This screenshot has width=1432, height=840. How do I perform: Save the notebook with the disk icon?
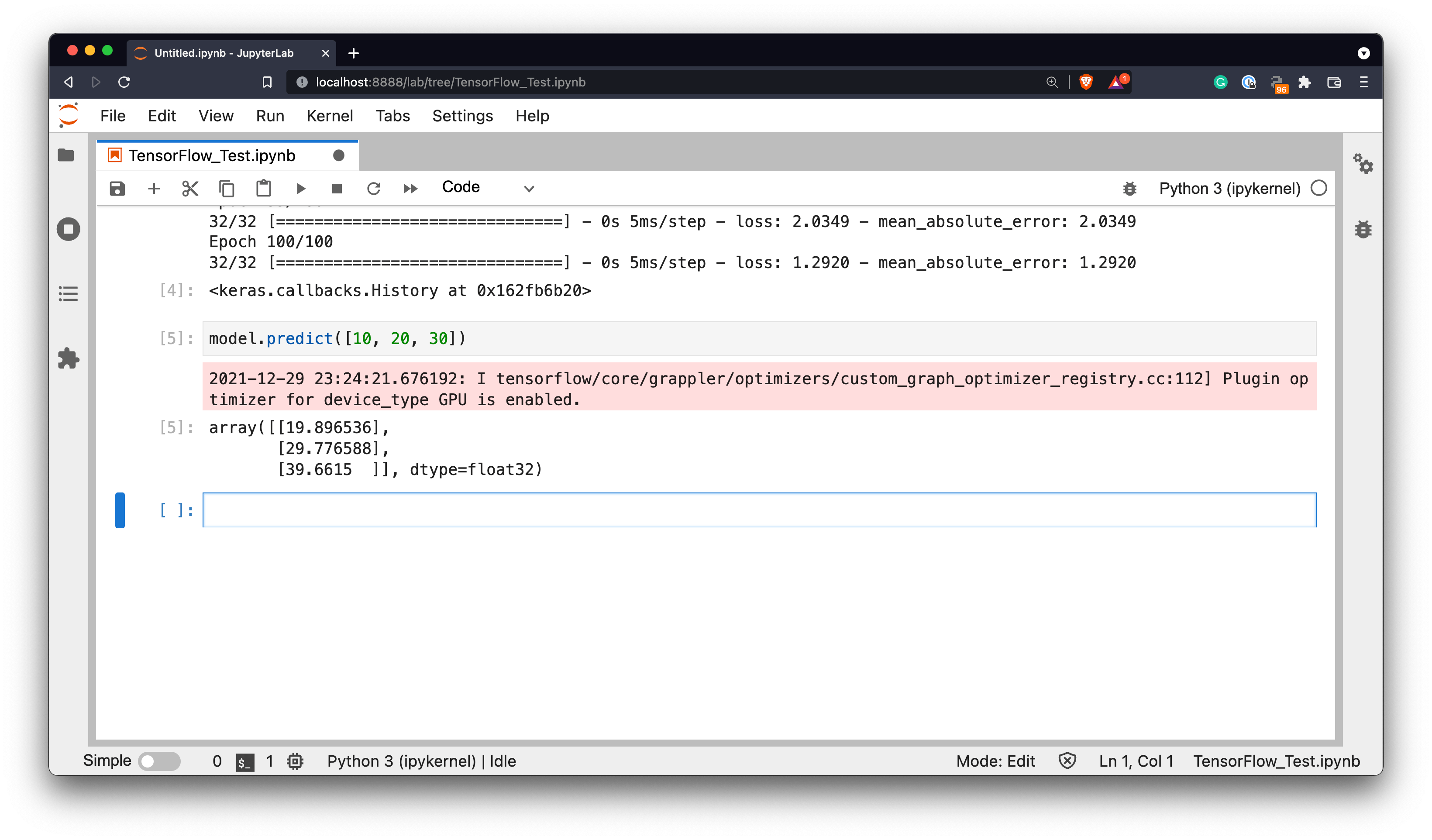pyautogui.click(x=117, y=189)
